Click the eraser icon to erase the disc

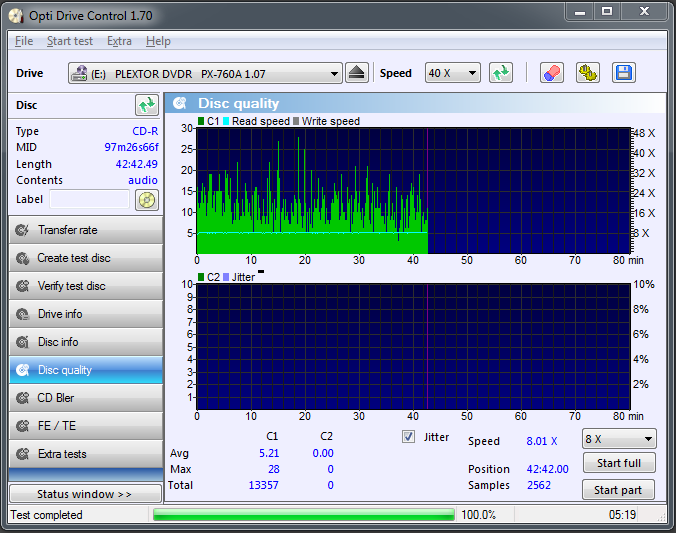(x=552, y=72)
